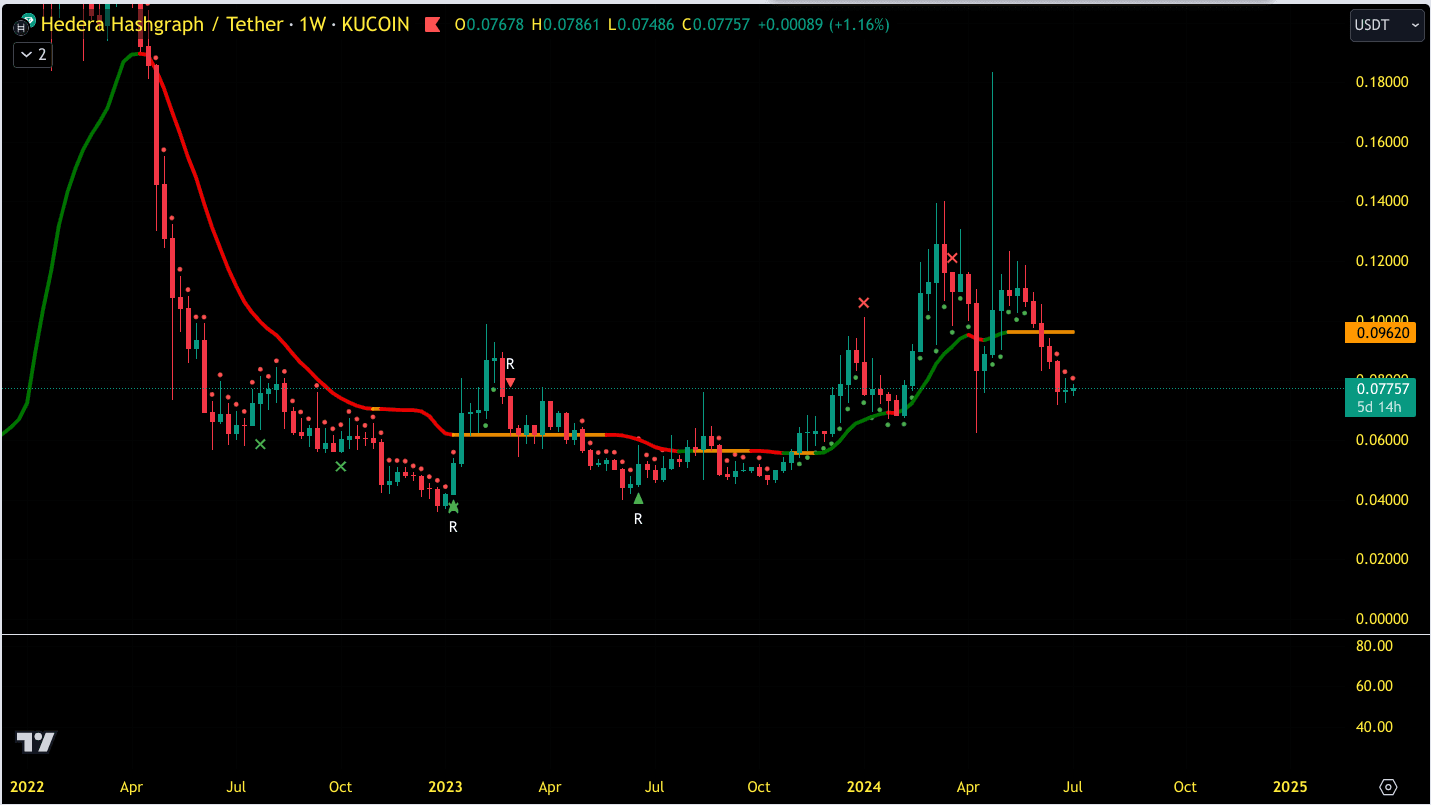Click the current price label 0.07757
The image size is (1431, 805).
point(1381,388)
